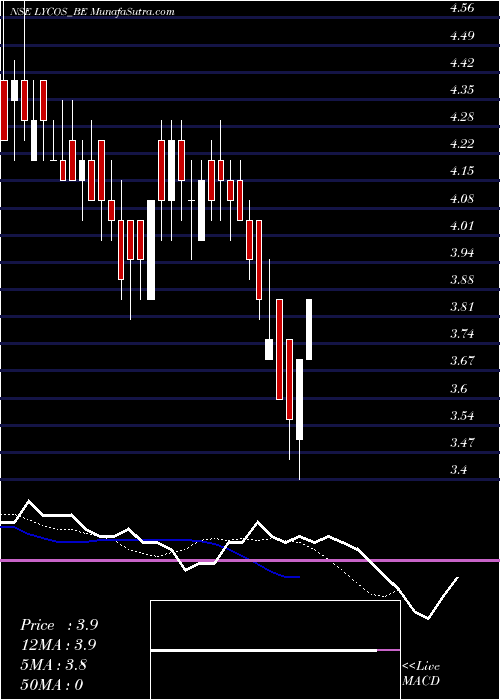Click the <<Live MACD label
This screenshot has height=700, width=500.
[x=421, y=674]
